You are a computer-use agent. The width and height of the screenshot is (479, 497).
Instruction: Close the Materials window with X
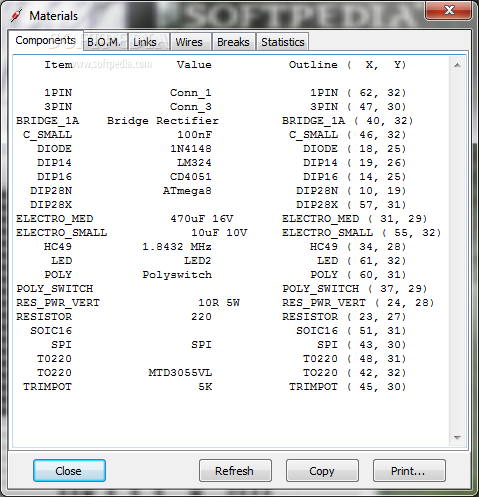[449, 10]
